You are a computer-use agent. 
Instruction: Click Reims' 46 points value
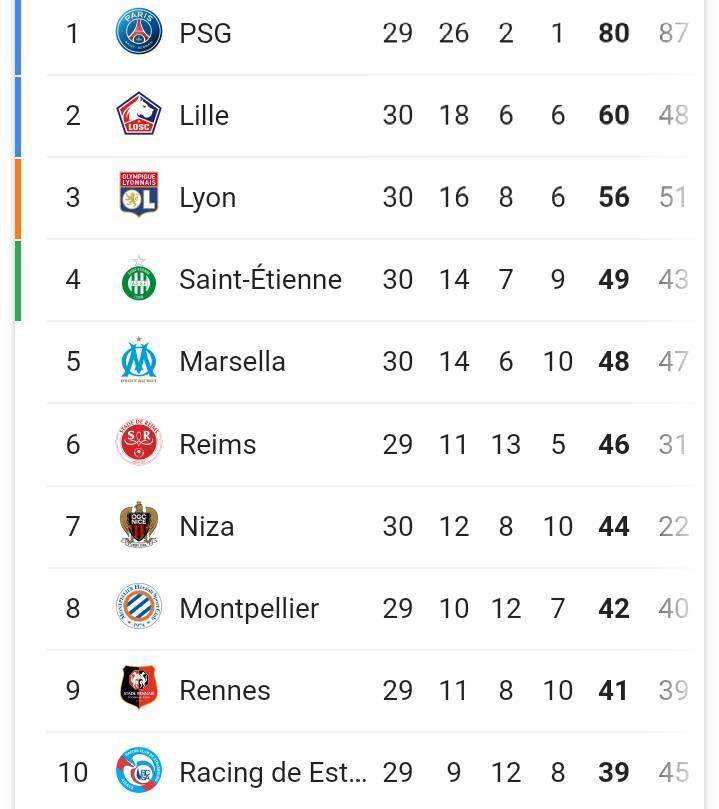click(614, 445)
